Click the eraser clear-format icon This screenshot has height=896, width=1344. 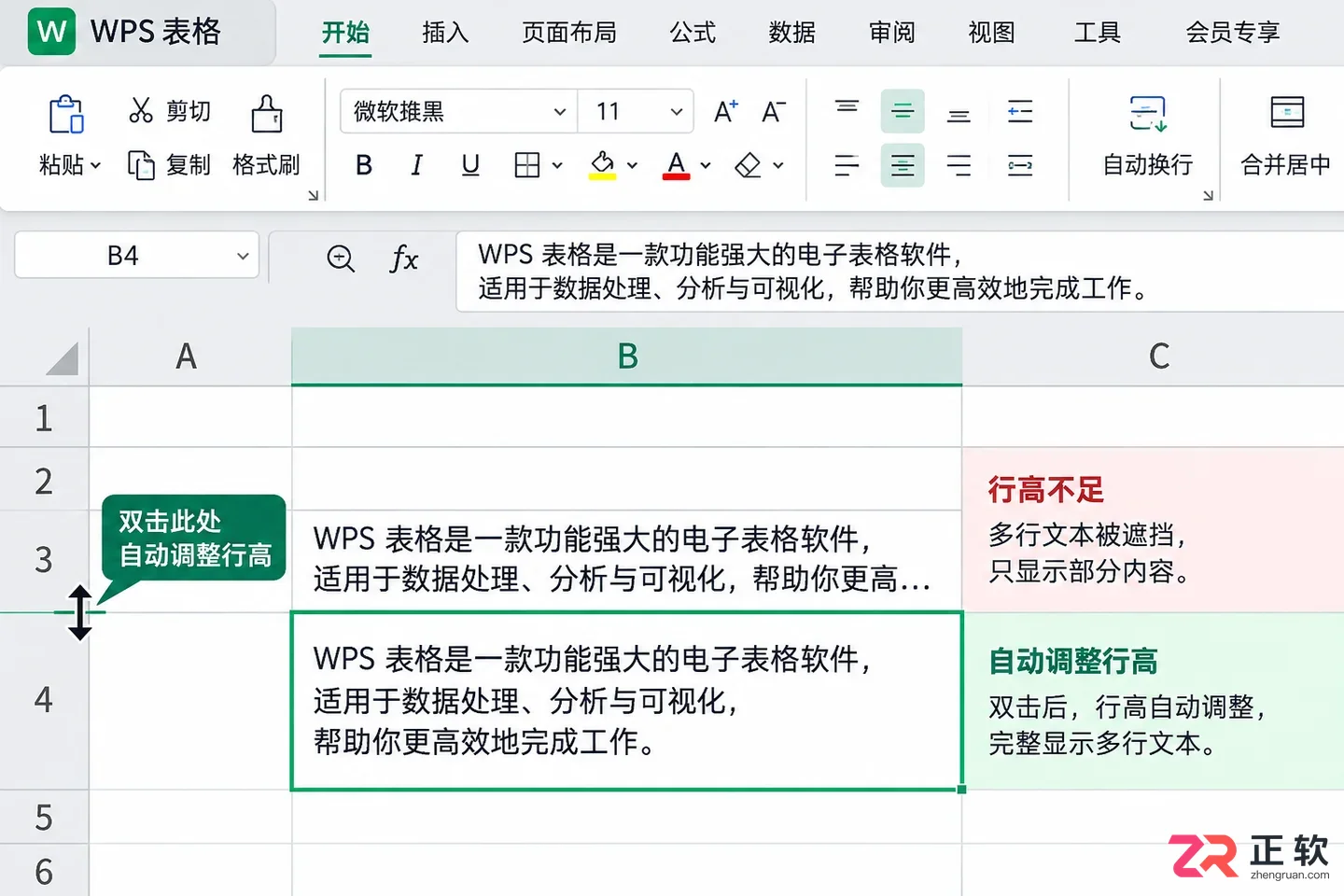[x=749, y=165]
